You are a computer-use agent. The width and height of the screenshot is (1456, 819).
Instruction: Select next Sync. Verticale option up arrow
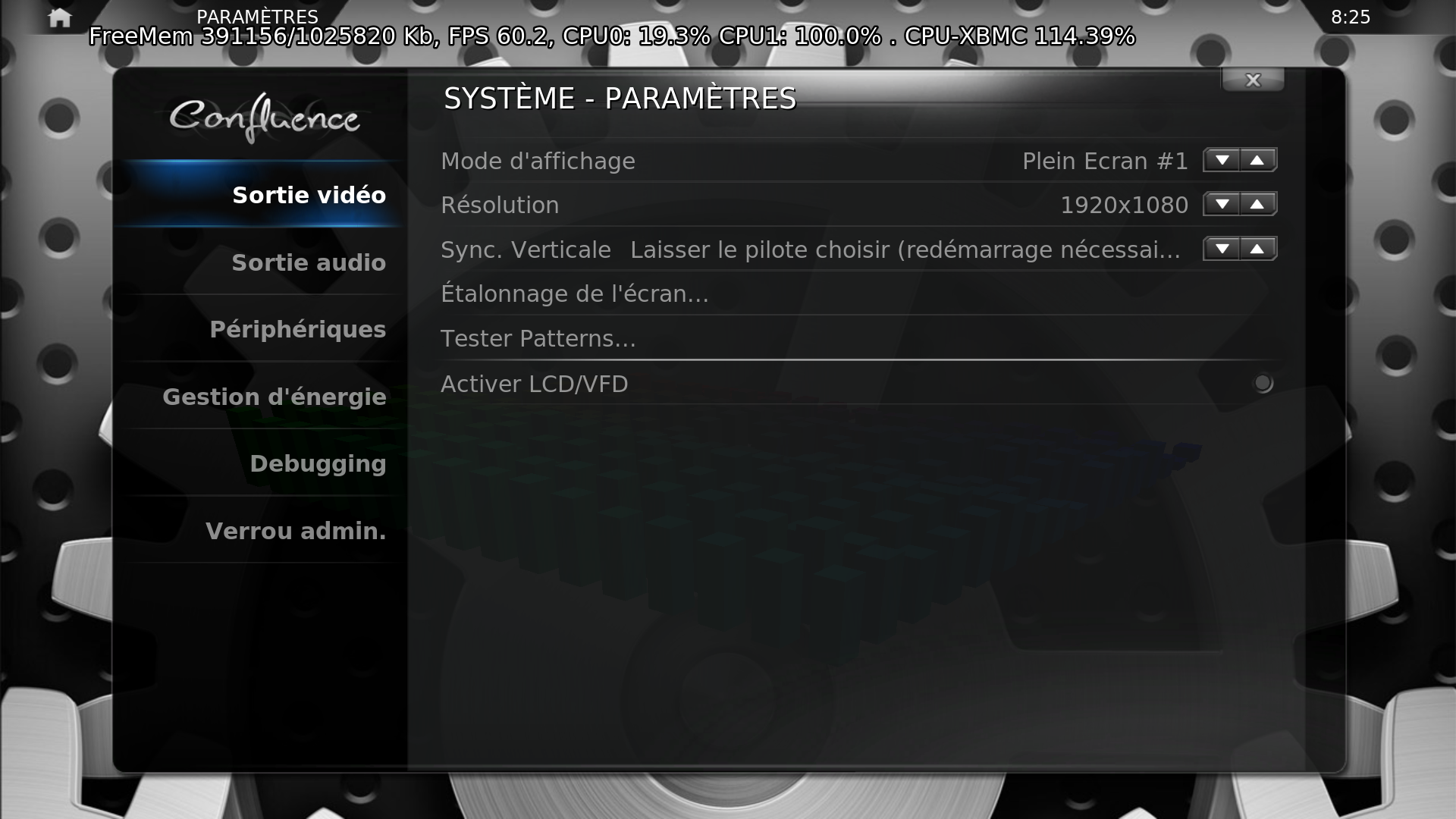coord(1258,249)
